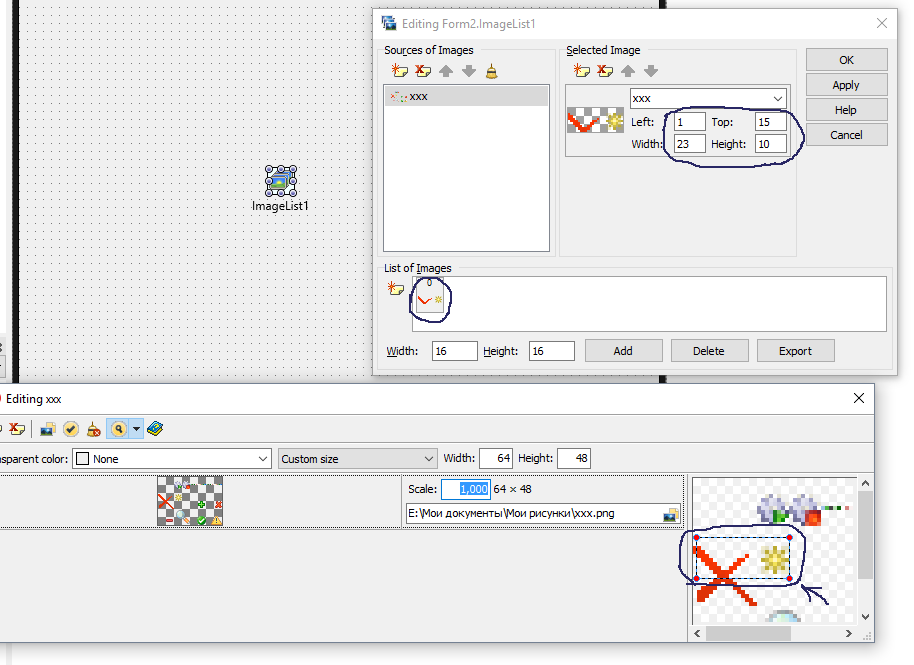Click the Scale field showing 1,000

click(466, 489)
